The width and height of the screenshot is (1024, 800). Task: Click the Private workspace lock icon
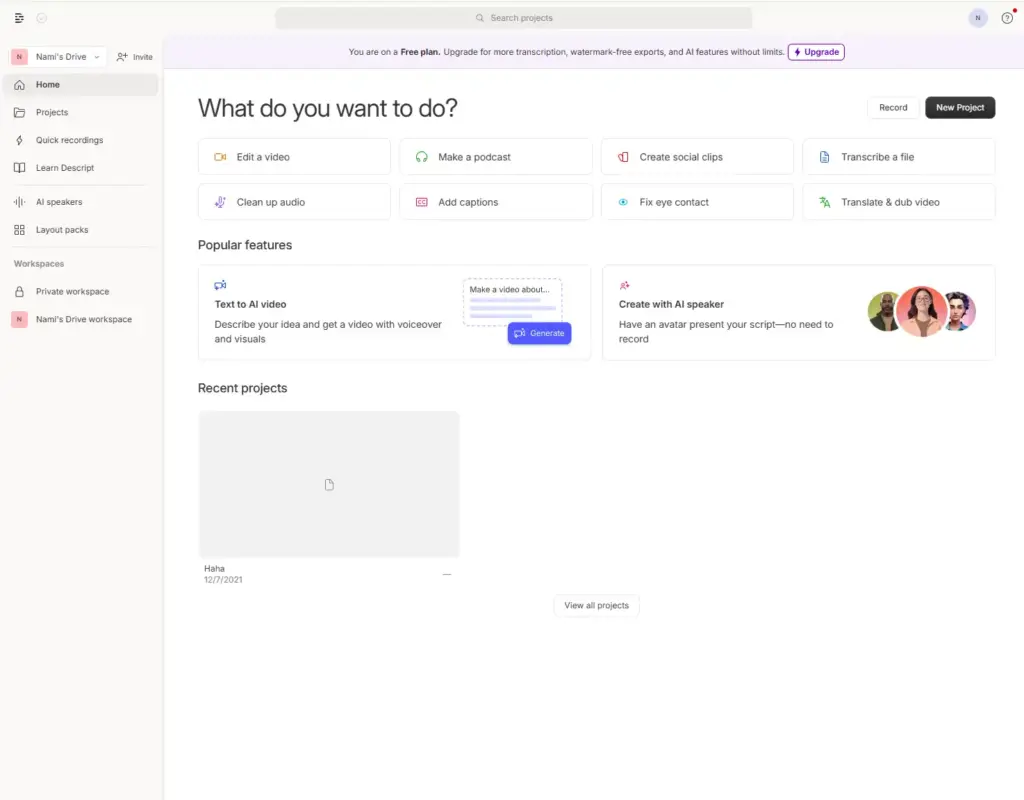20,292
